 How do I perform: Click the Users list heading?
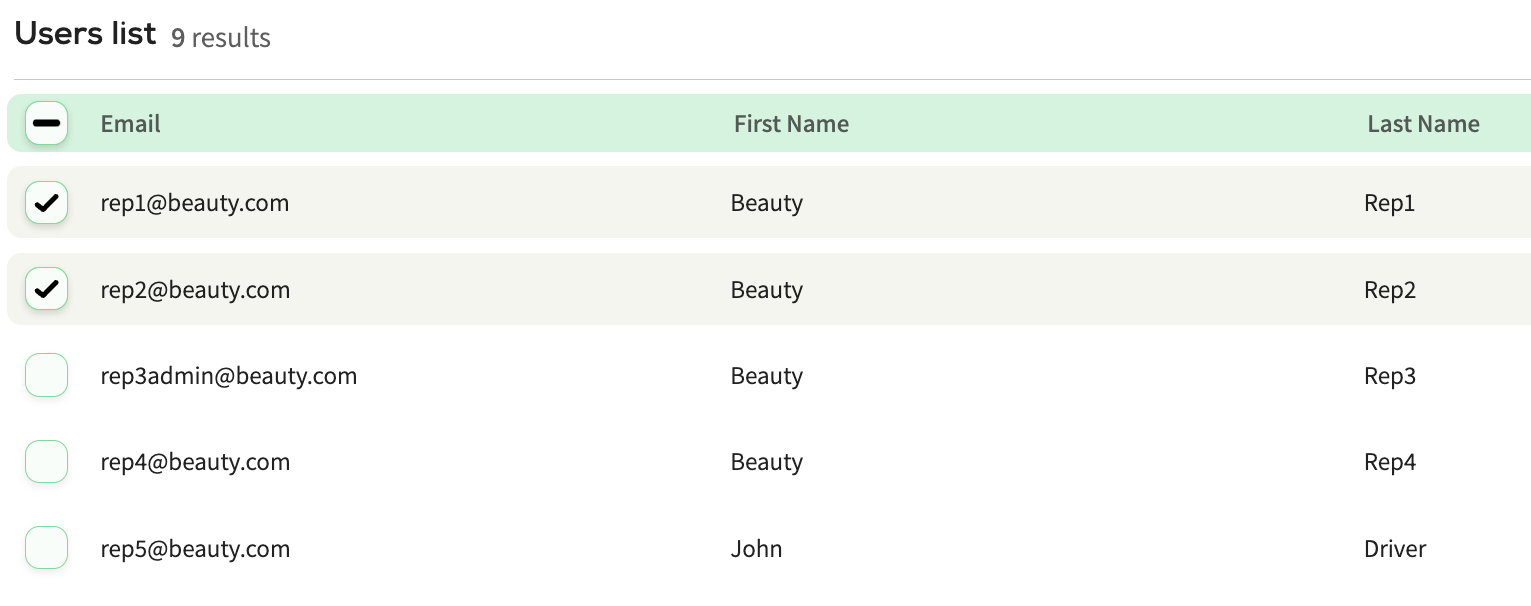pyautogui.click(x=86, y=33)
